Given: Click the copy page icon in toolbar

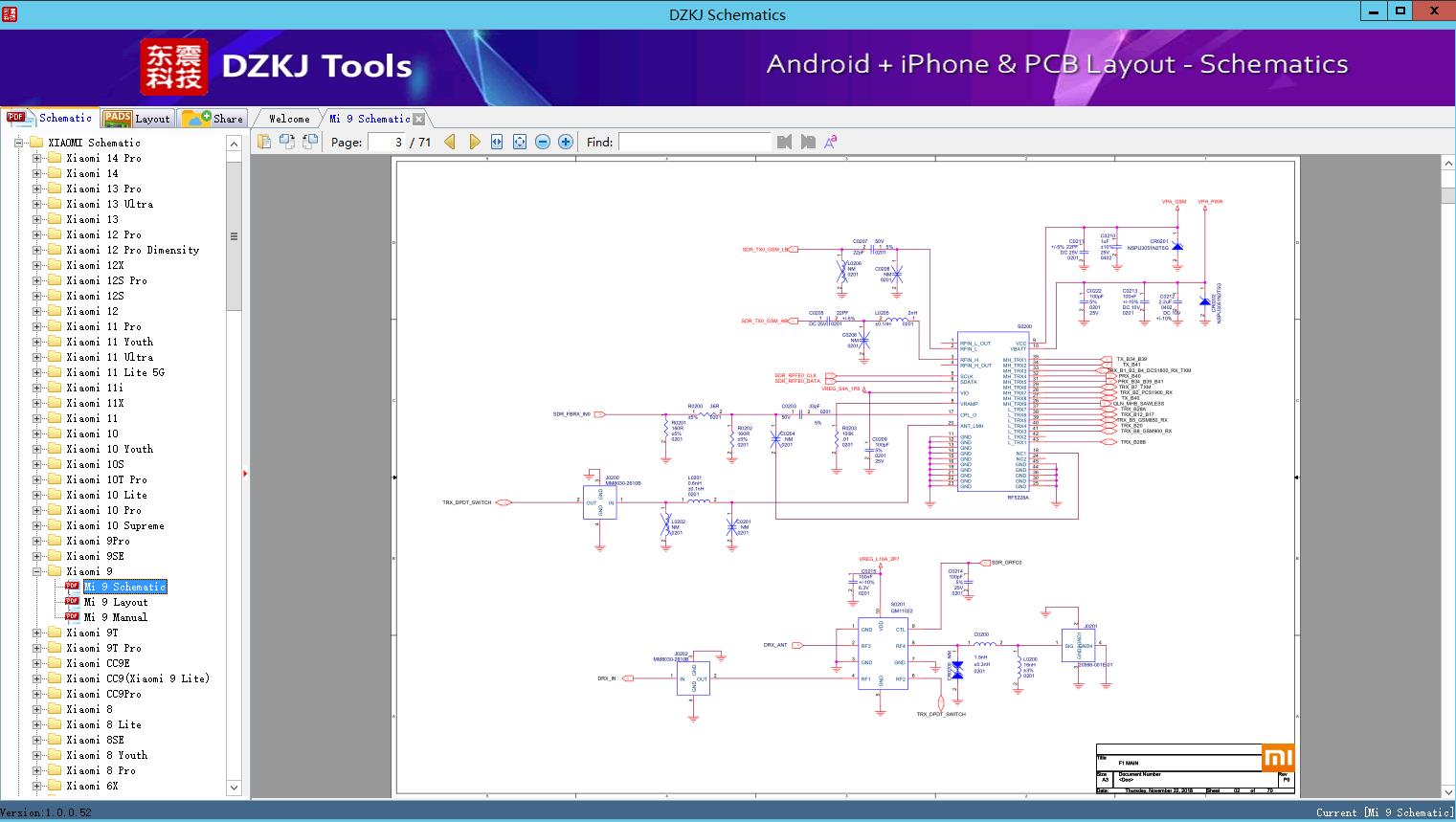Looking at the screenshot, I should coord(264,142).
